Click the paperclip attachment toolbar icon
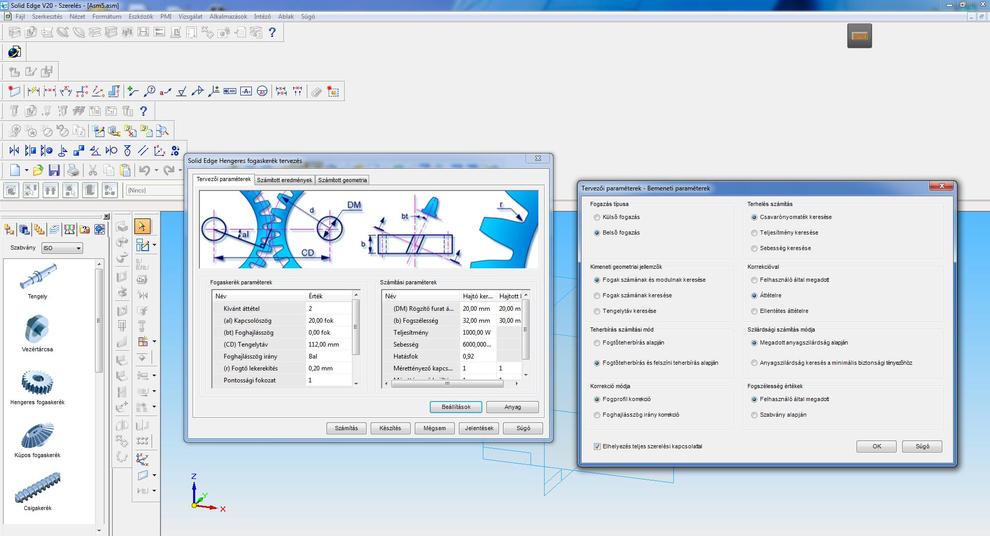The height and width of the screenshot is (536, 990). click(x=316, y=92)
